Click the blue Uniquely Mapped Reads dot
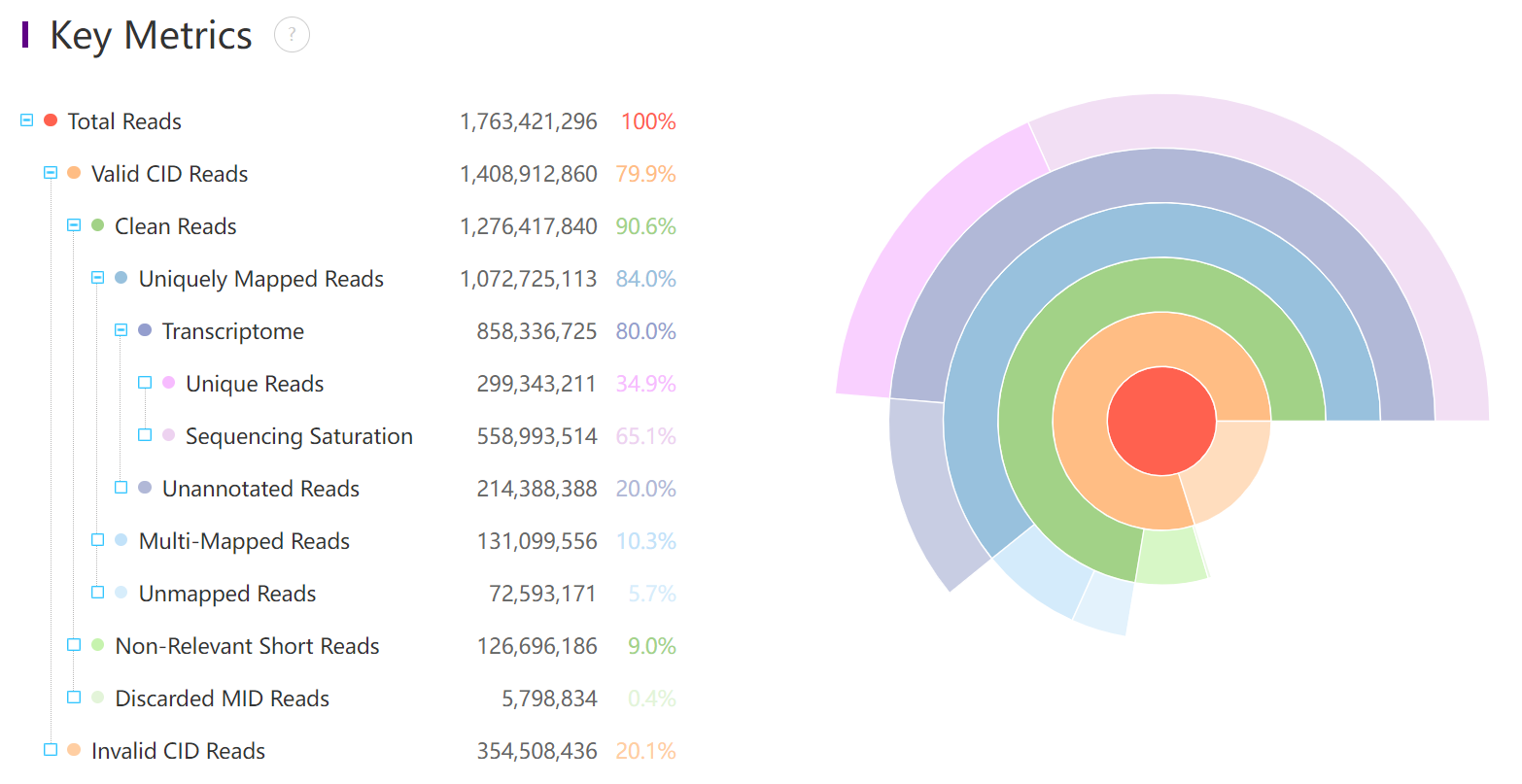This screenshot has height=784, width=1522. [x=121, y=278]
